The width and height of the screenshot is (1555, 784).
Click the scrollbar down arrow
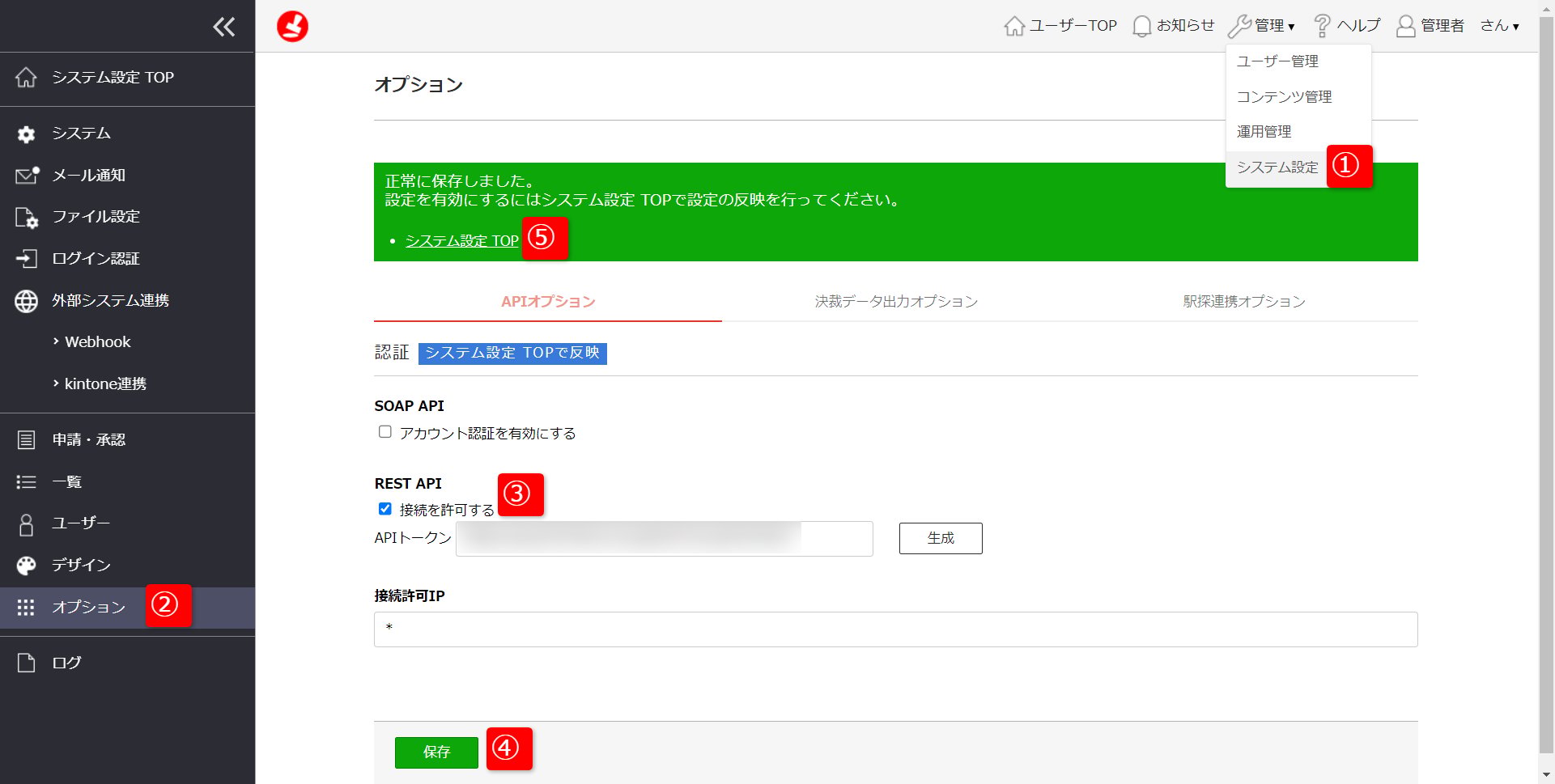[x=1546, y=776]
